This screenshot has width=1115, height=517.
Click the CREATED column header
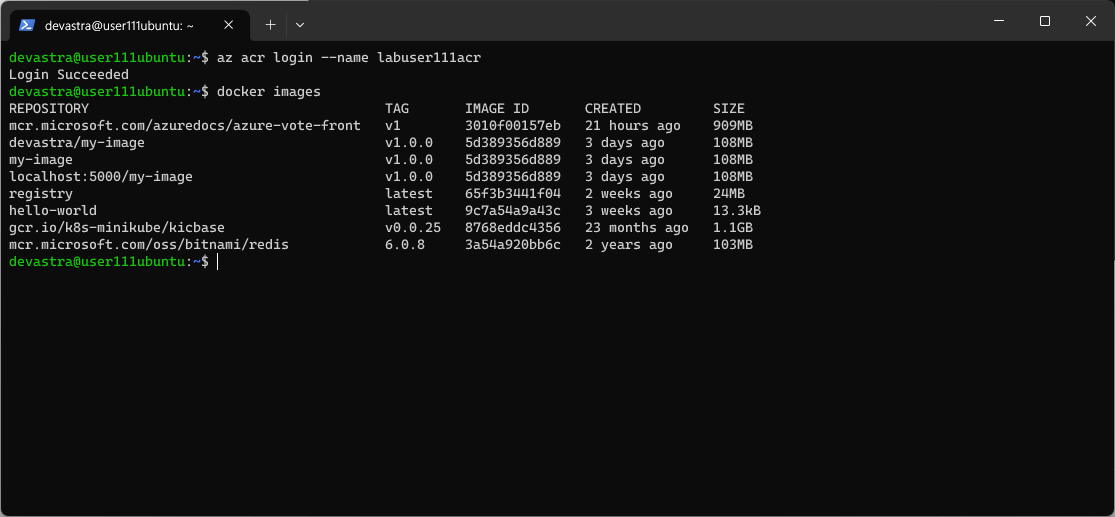(613, 109)
